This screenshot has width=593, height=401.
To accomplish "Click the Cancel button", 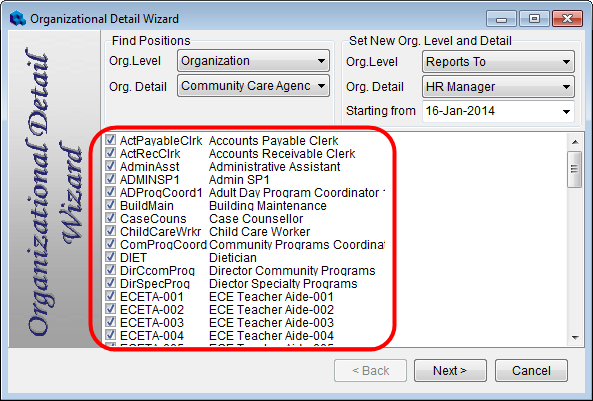I will 531,371.
